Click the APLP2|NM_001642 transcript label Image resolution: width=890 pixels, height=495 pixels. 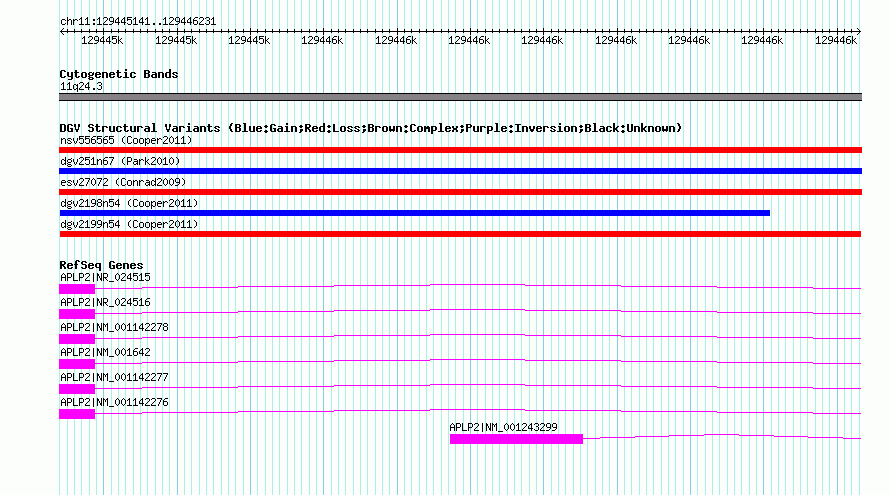tap(105, 353)
